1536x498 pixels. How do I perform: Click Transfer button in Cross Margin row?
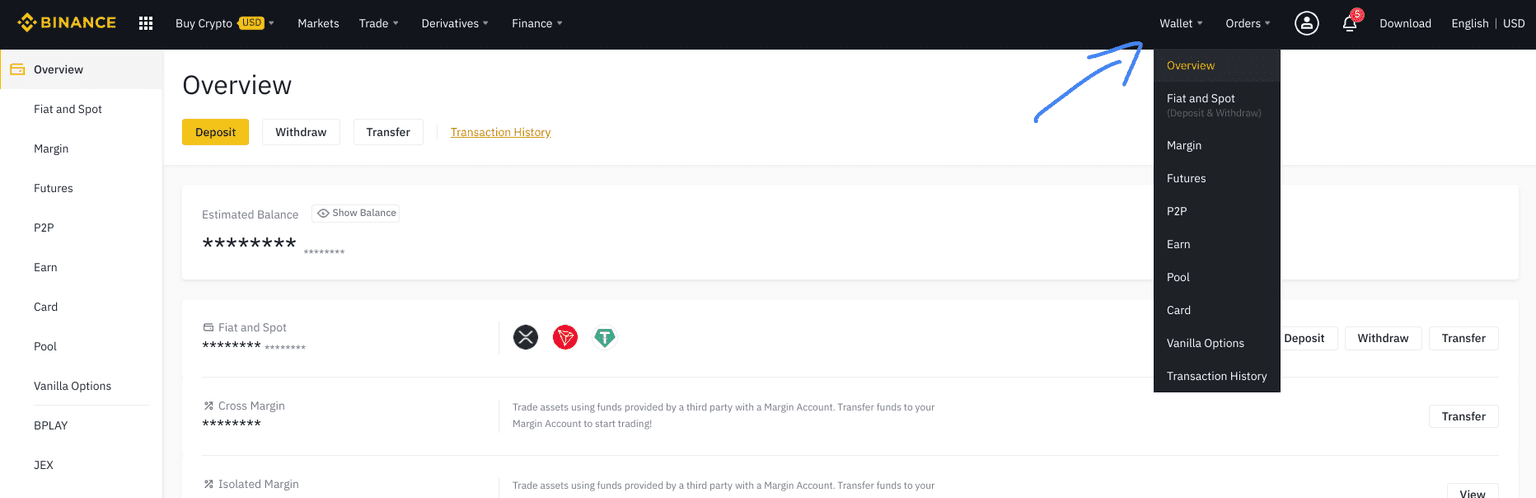[x=1463, y=416]
